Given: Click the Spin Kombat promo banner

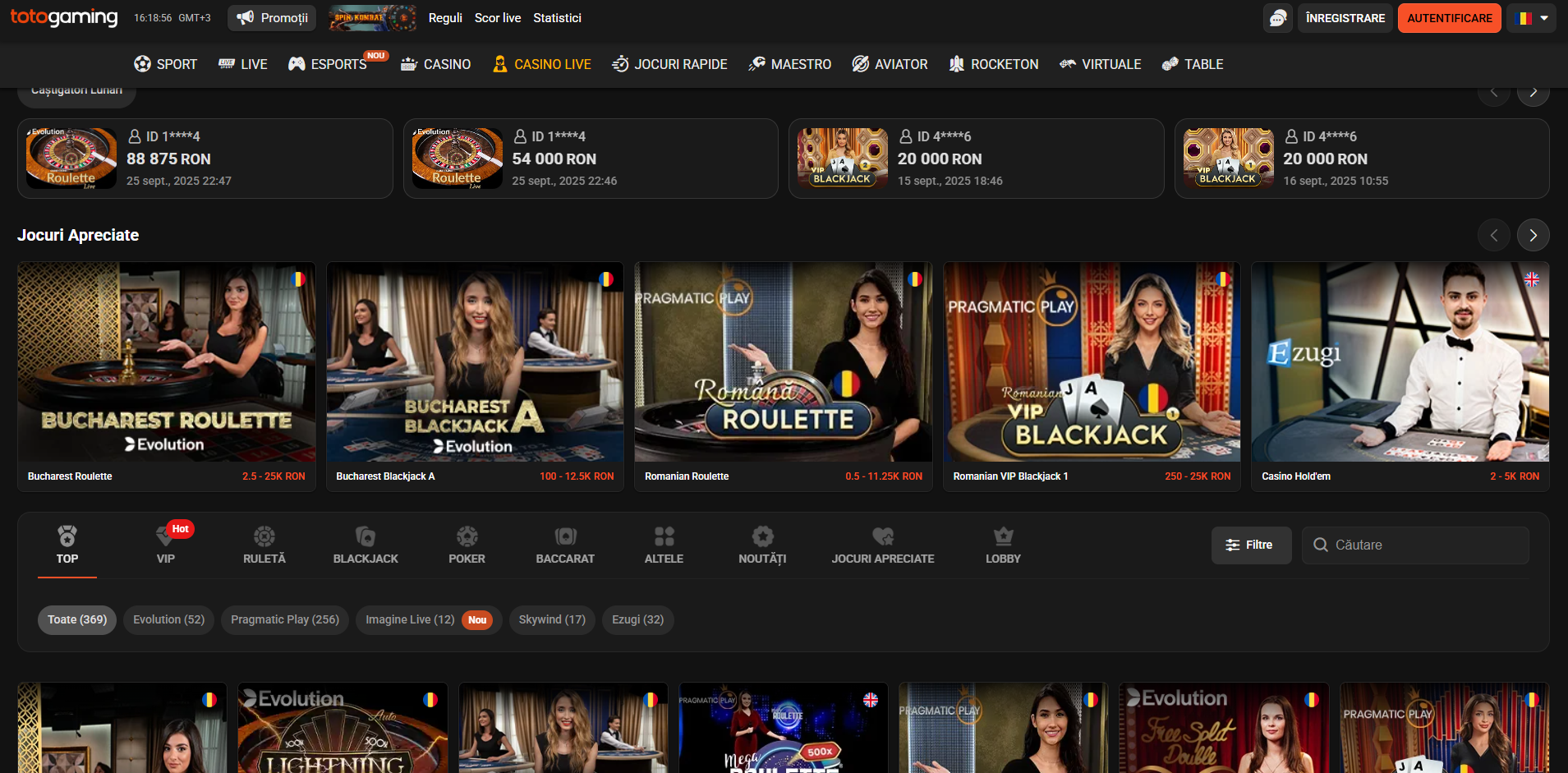Looking at the screenshot, I should 372,18.
